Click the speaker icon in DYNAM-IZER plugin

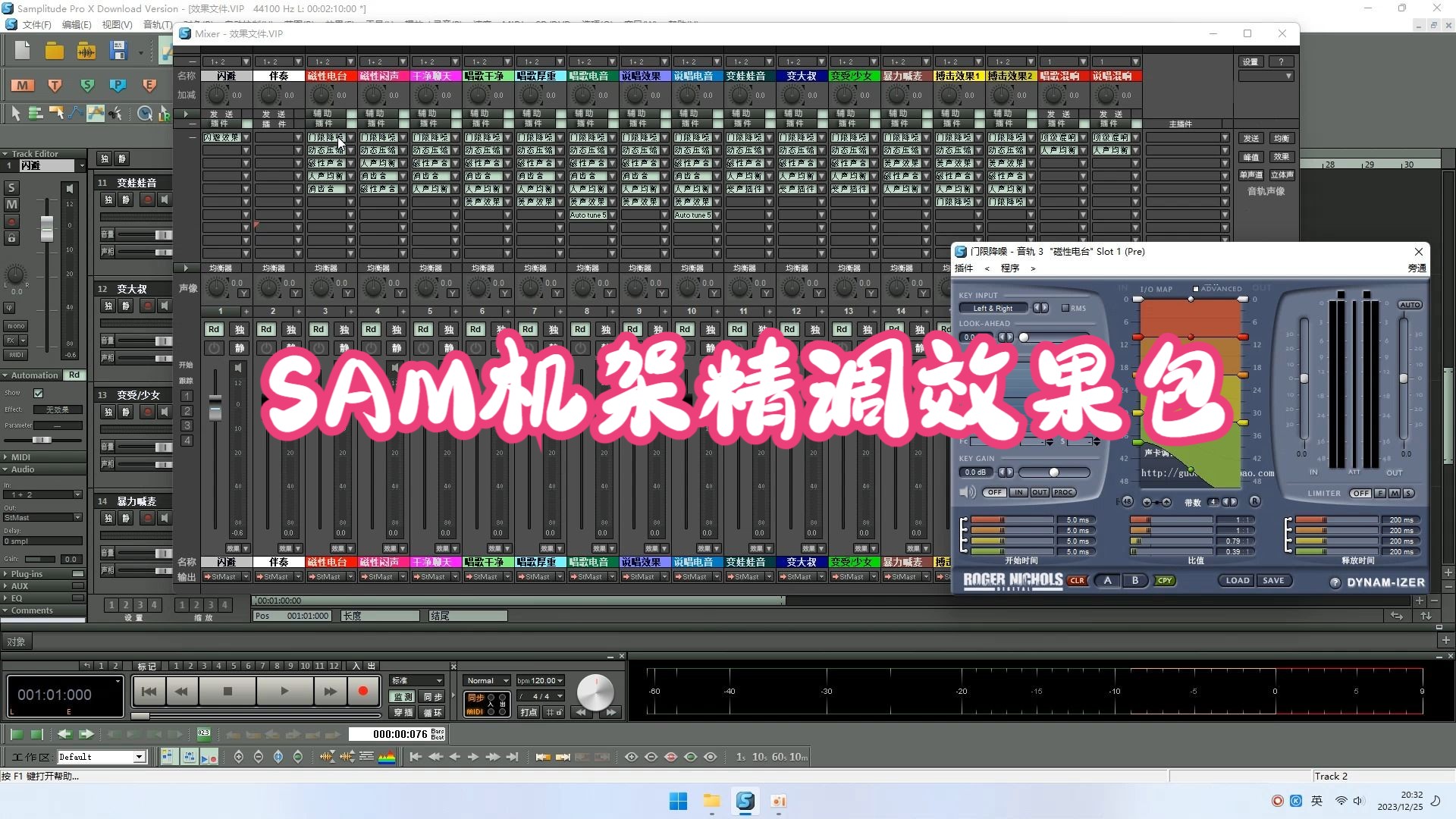tap(968, 492)
